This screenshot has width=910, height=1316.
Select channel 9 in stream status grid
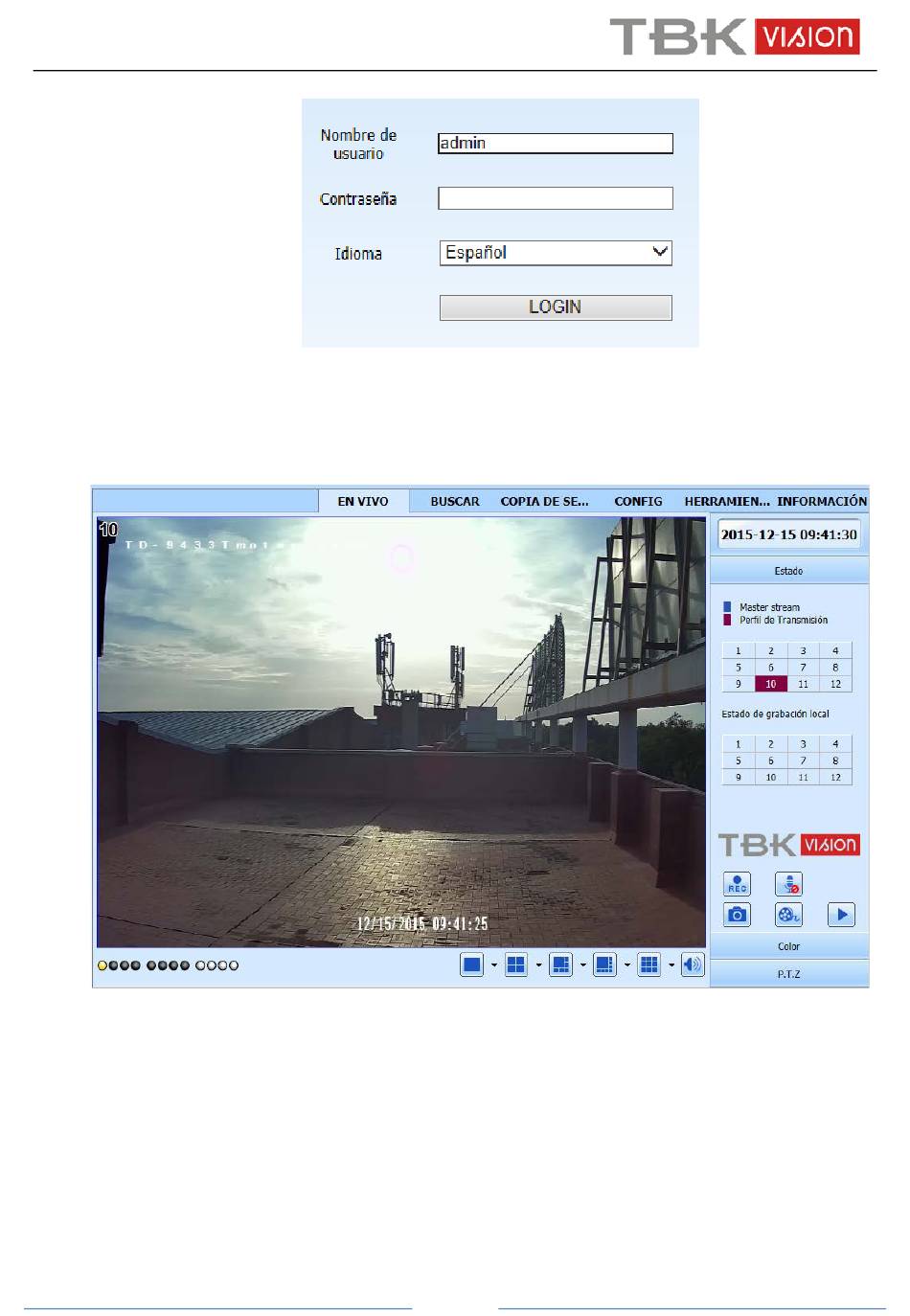pos(738,684)
